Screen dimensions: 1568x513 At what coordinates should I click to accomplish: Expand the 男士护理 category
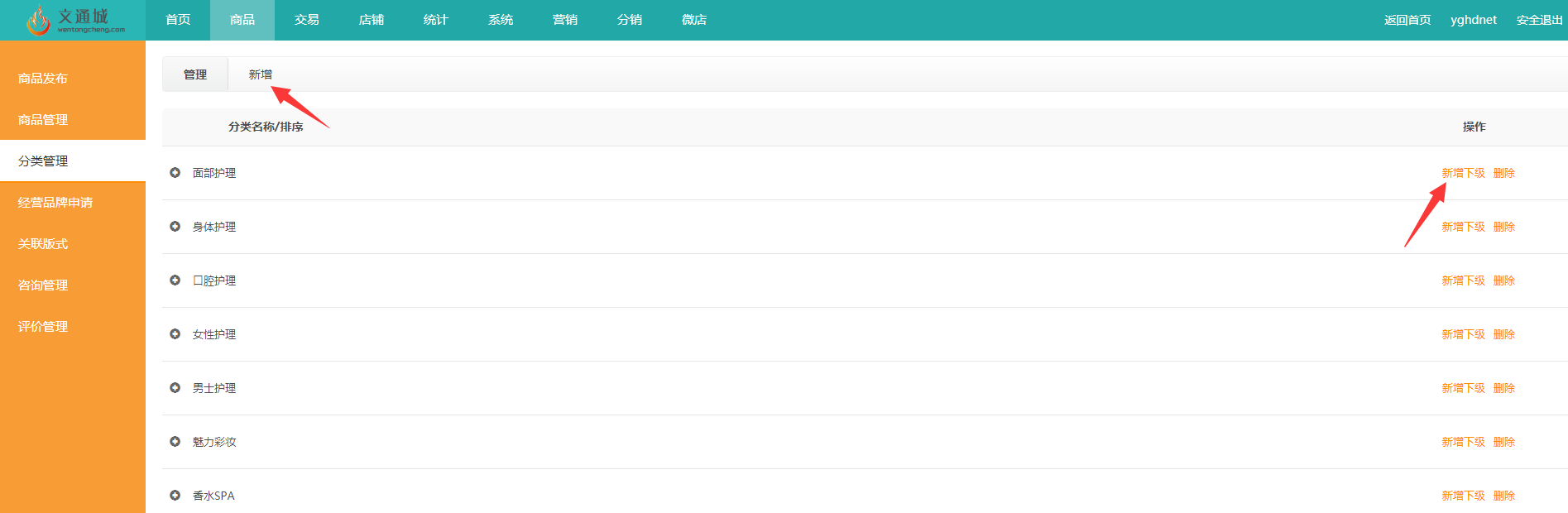click(x=175, y=387)
